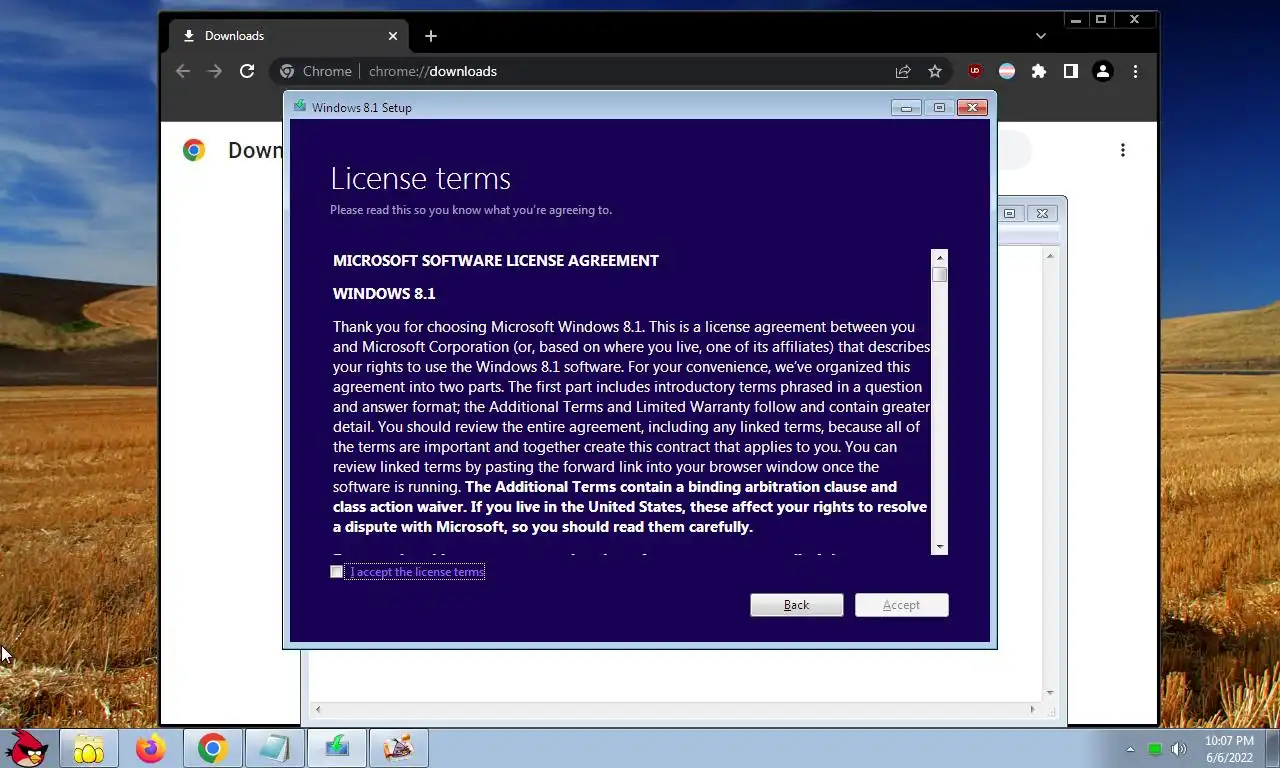
Task: Click the license text scrollbar down arrow
Action: coord(939,547)
